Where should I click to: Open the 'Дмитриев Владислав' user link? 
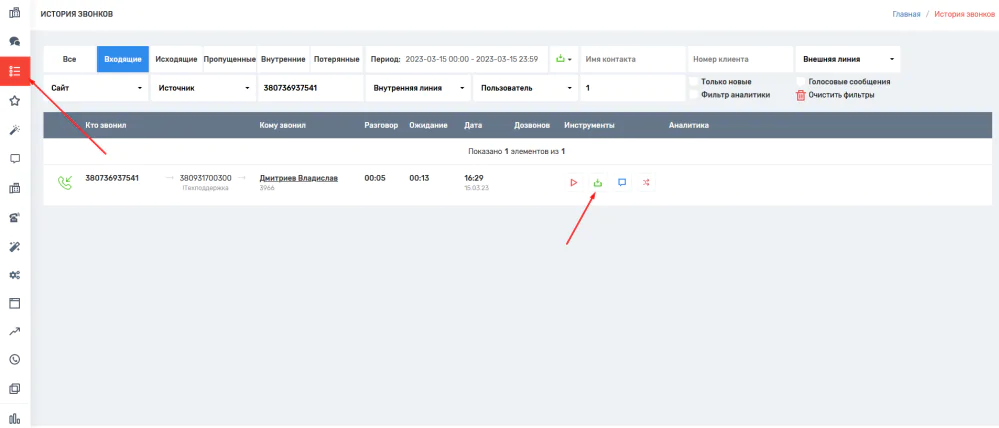(x=298, y=178)
